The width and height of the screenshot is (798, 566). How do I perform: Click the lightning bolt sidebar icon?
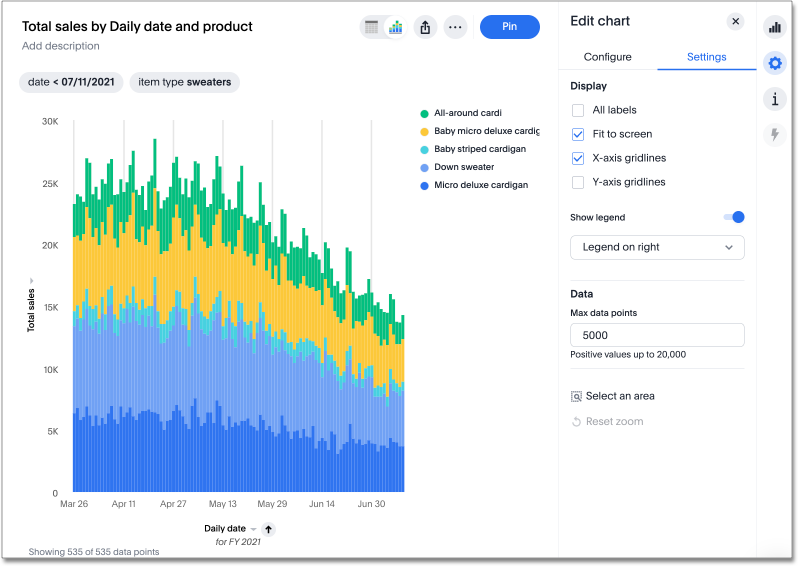point(774,134)
